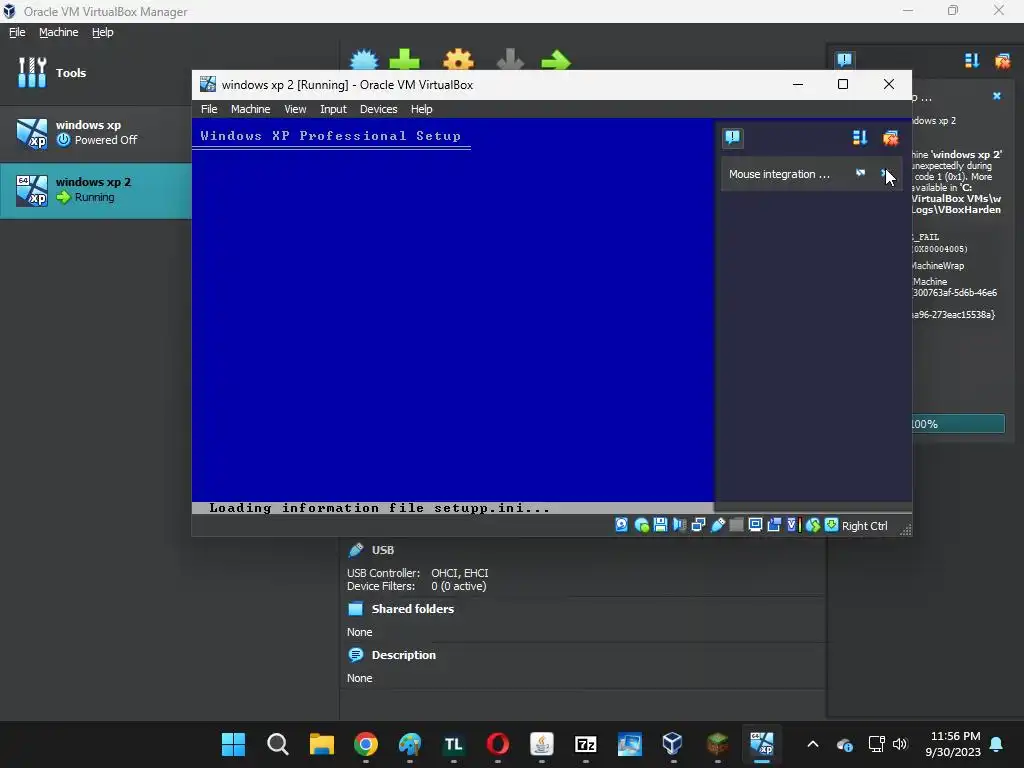Click the V virtualization features indicator in status bar
Image resolution: width=1024 pixels, height=768 pixels.
793,525
